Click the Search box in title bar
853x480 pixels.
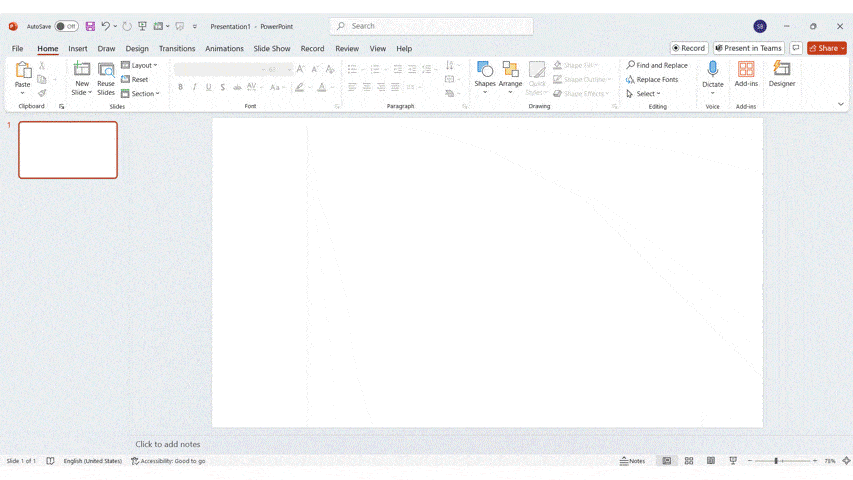click(x=431, y=26)
